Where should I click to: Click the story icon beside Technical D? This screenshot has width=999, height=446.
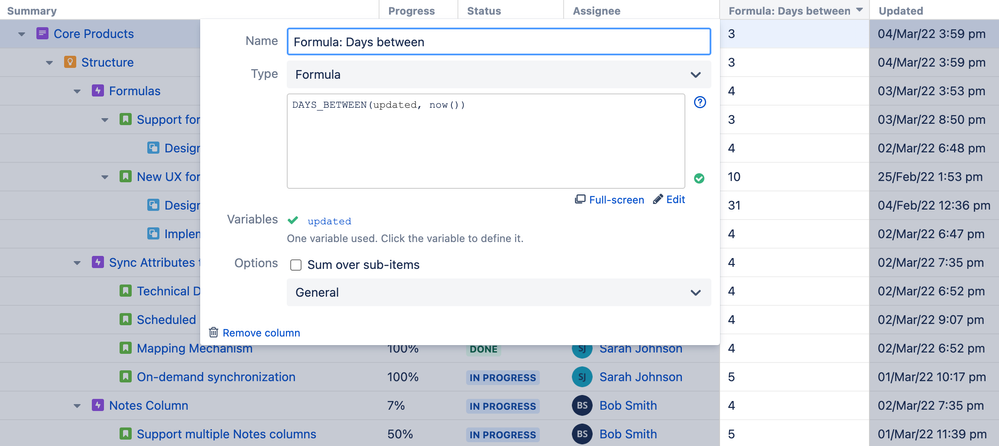tap(126, 291)
